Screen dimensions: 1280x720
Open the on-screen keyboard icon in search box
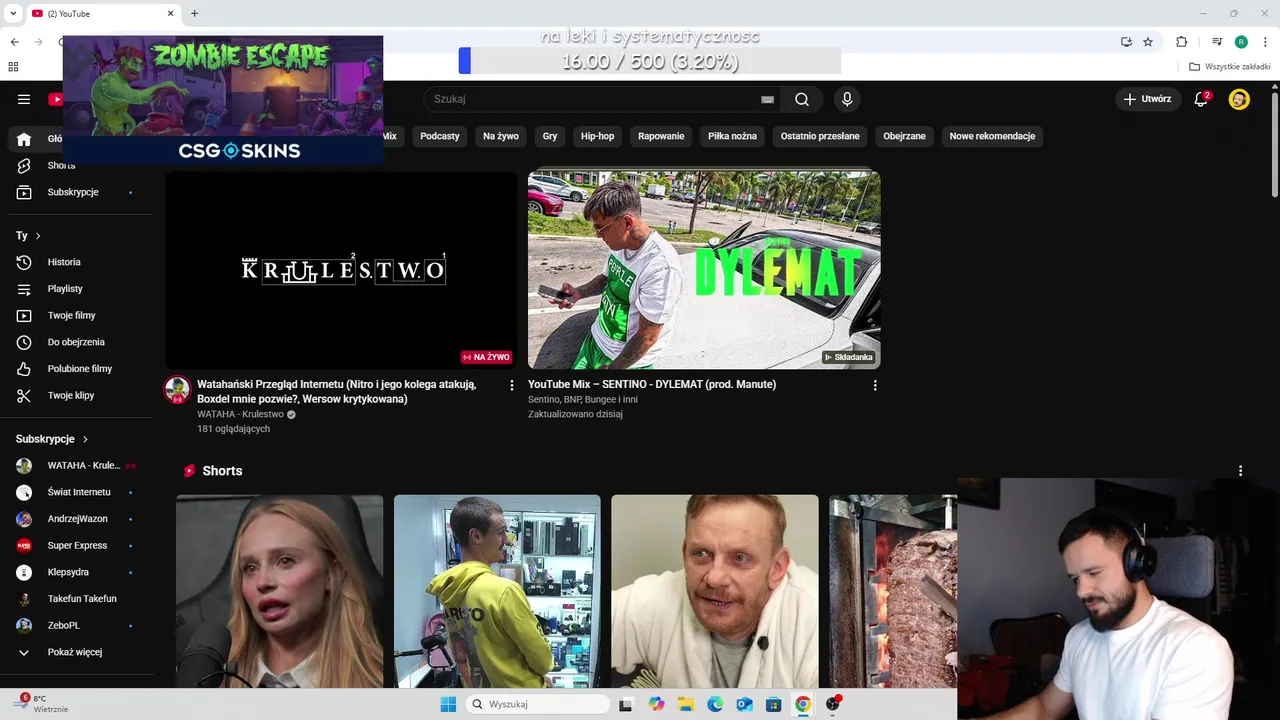pyautogui.click(x=767, y=99)
